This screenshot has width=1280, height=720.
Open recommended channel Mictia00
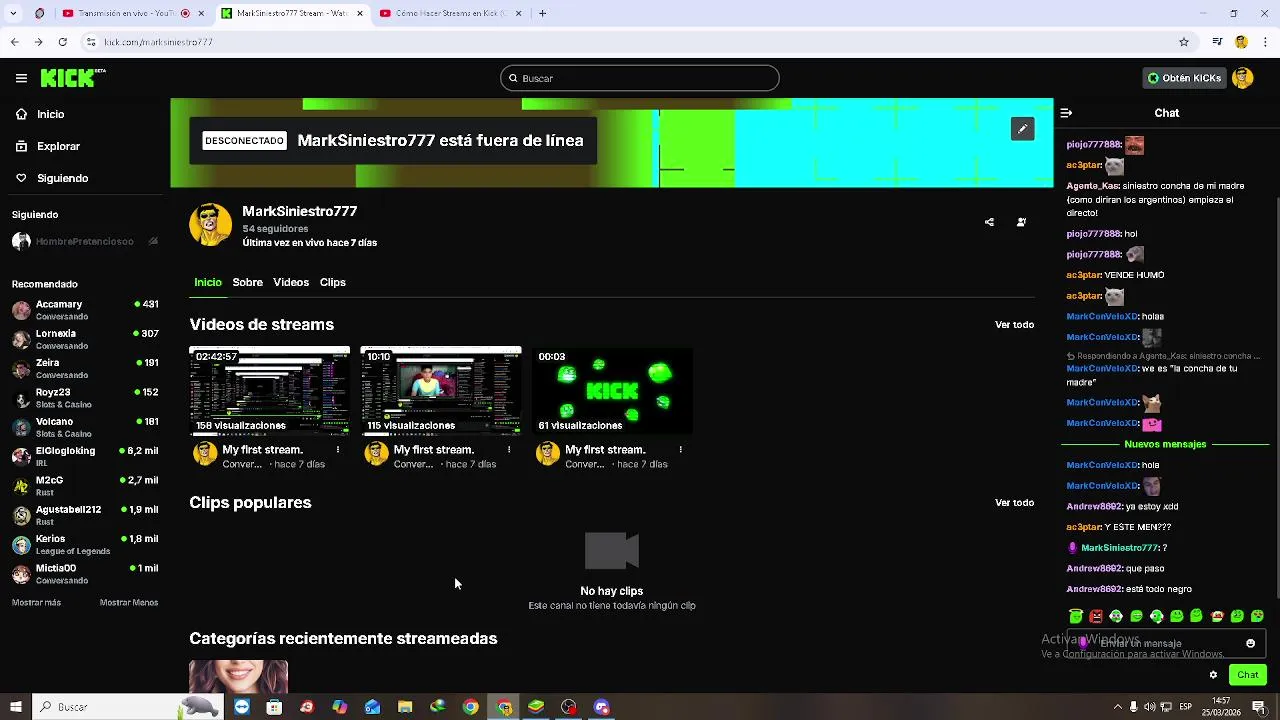point(85,574)
